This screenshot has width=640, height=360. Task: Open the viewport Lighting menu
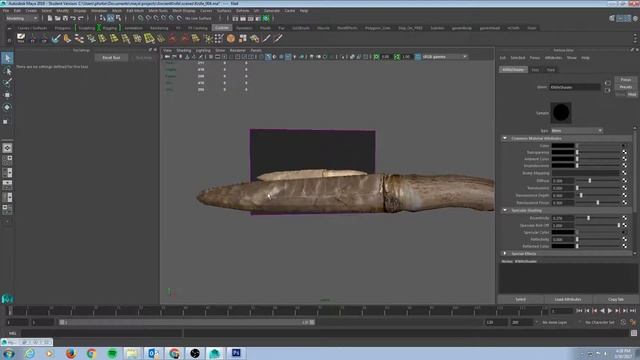pos(203,50)
